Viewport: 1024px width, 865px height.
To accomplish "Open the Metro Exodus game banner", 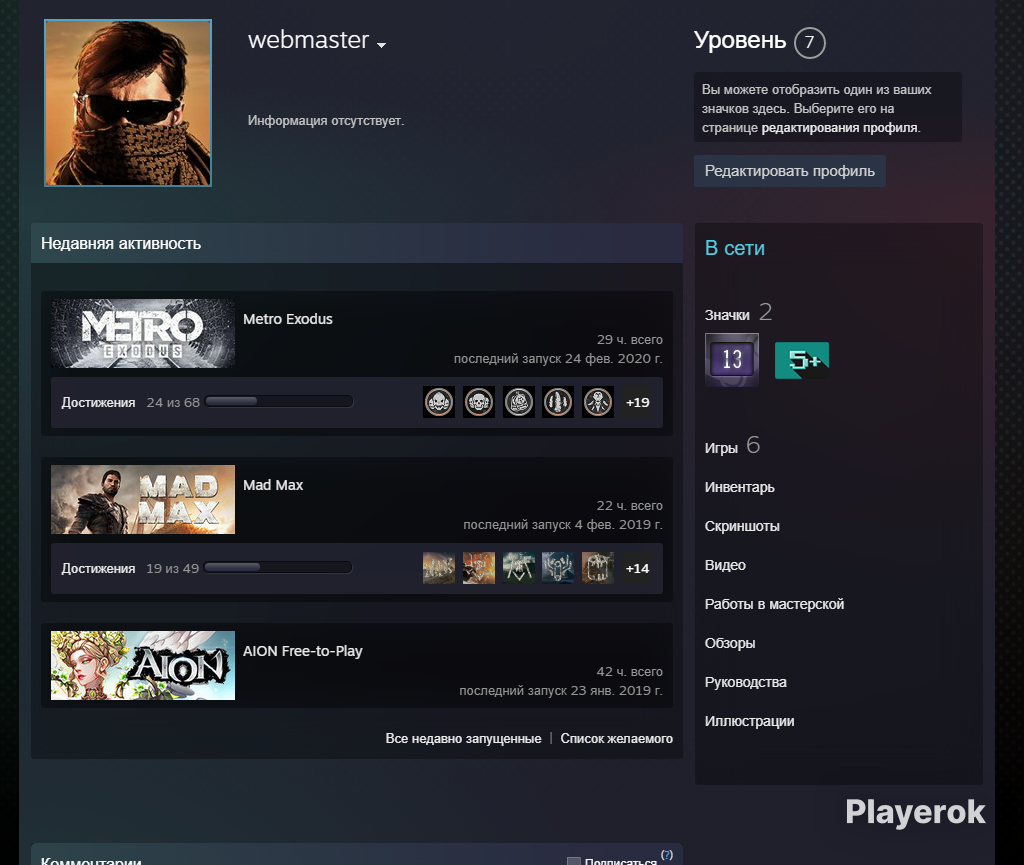I will tap(143, 334).
